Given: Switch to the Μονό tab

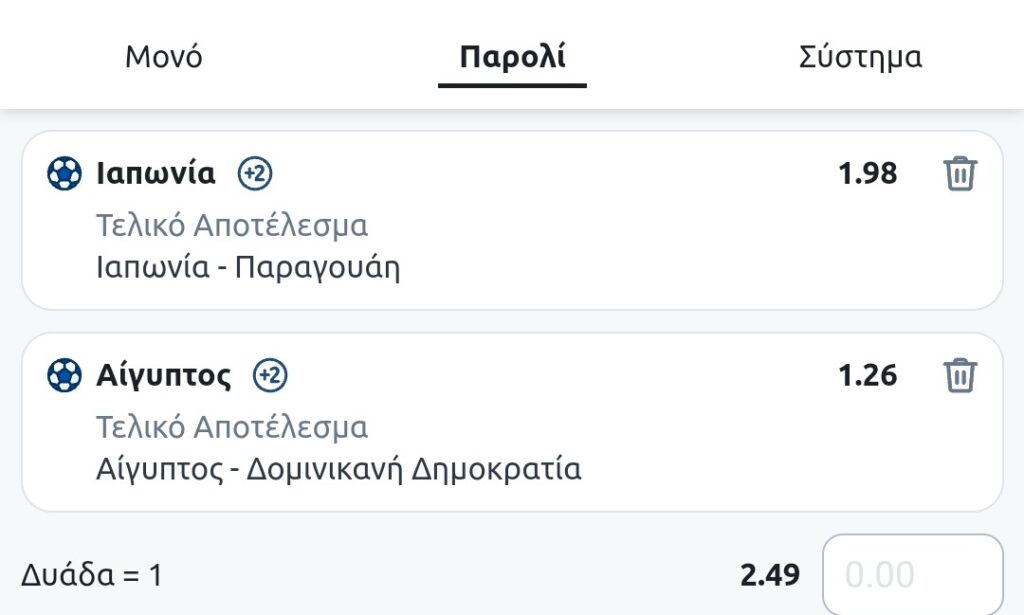Looking at the screenshot, I should click(164, 57).
